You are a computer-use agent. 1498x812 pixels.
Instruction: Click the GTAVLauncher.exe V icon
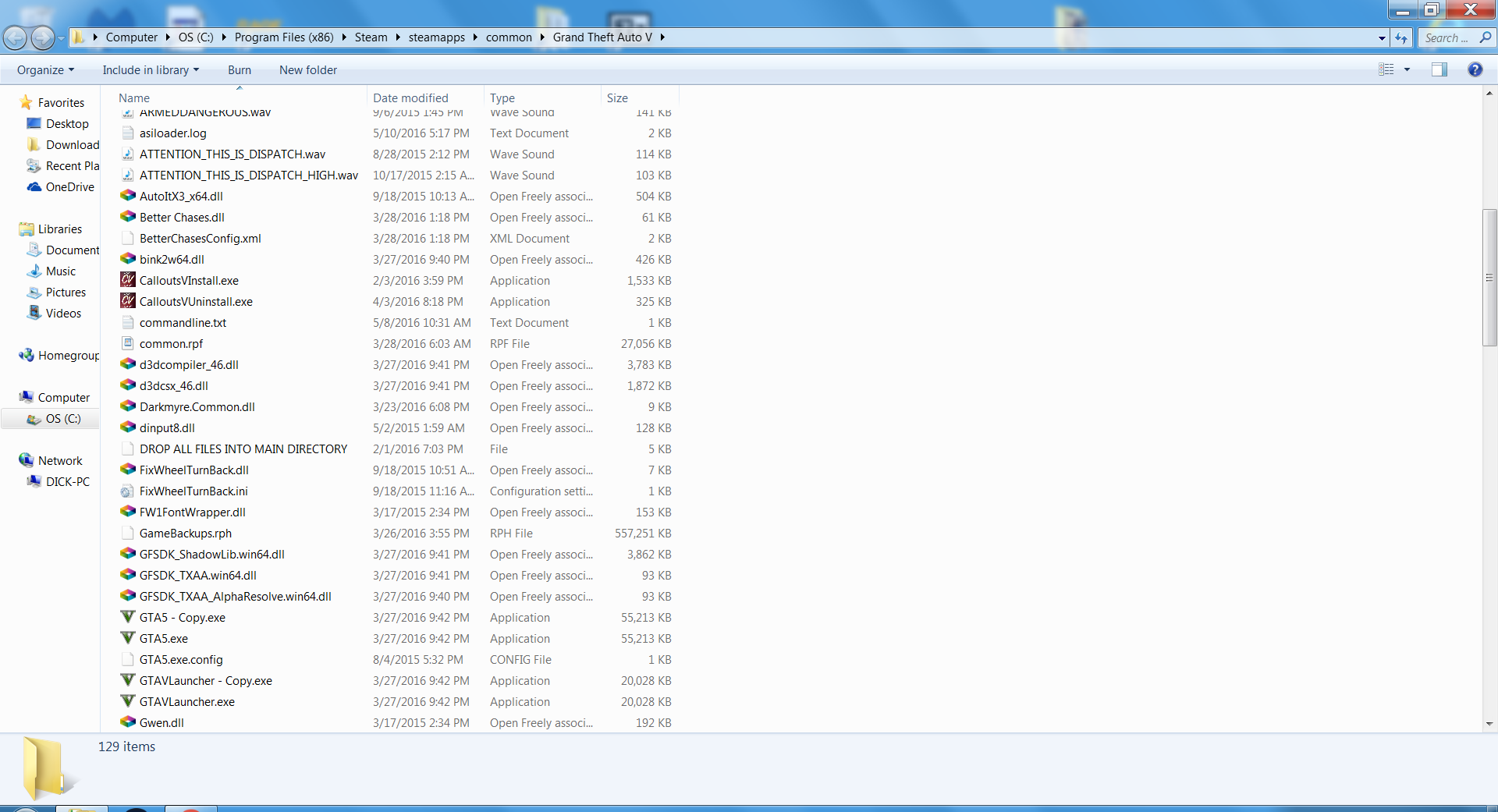(128, 700)
